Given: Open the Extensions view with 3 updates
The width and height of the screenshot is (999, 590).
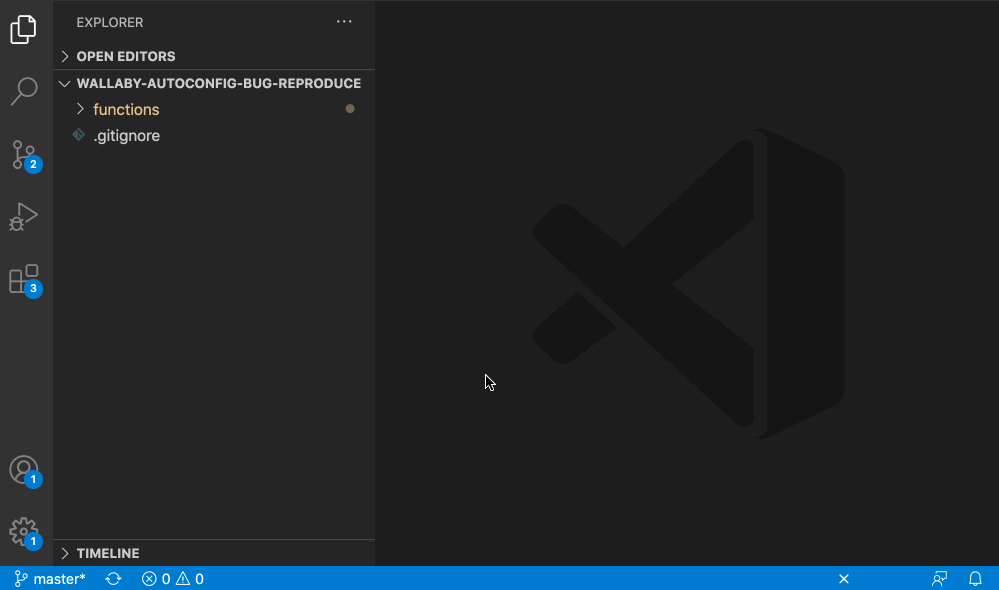Looking at the screenshot, I should 25,279.
